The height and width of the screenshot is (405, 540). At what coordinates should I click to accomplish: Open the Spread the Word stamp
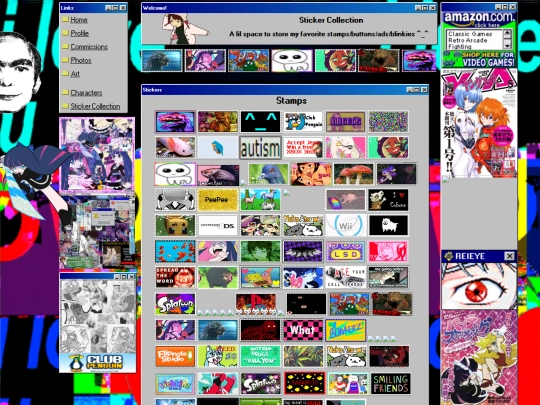[175, 278]
